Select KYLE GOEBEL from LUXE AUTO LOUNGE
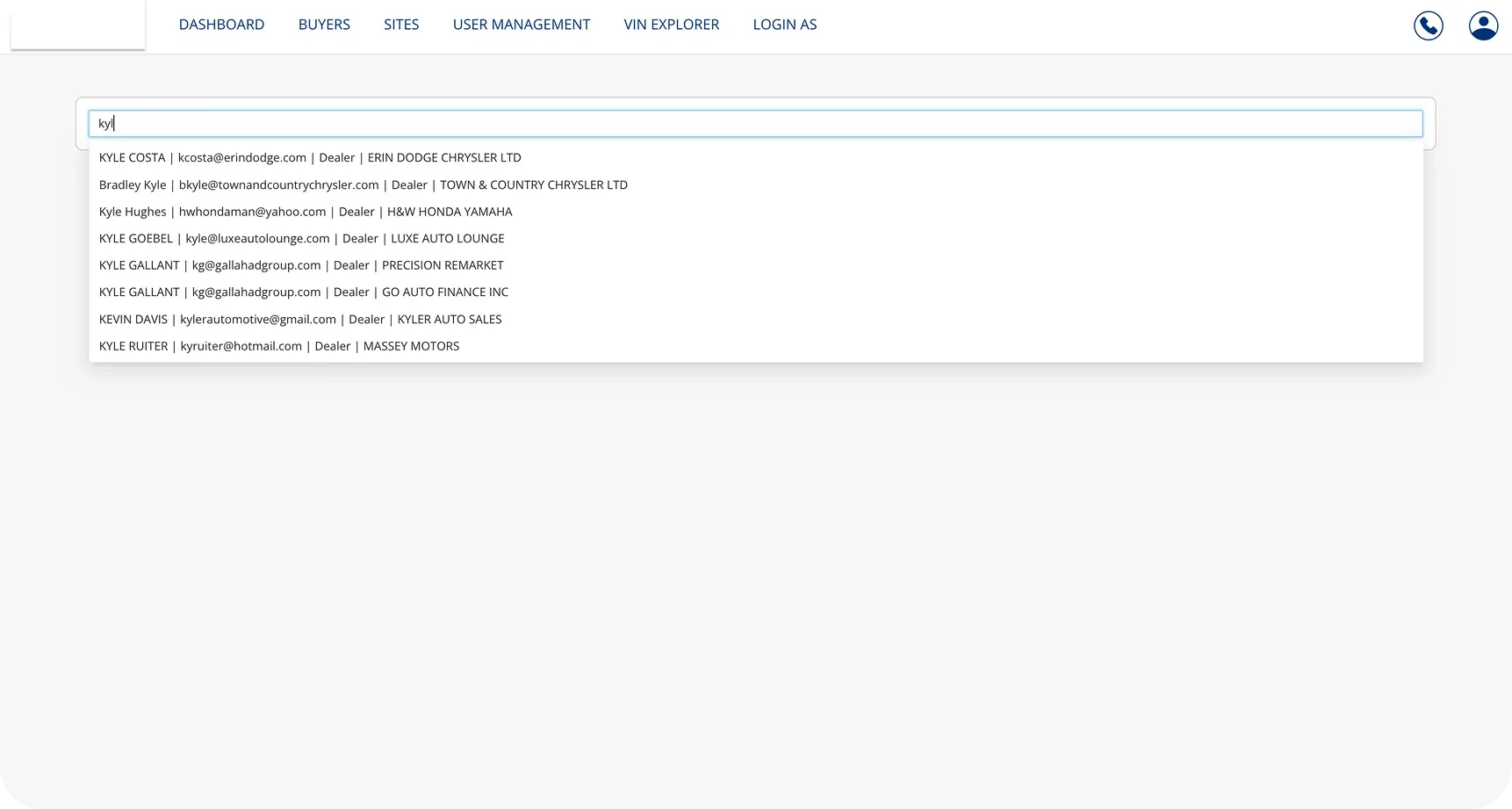1512x809 pixels. [x=301, y=239]
